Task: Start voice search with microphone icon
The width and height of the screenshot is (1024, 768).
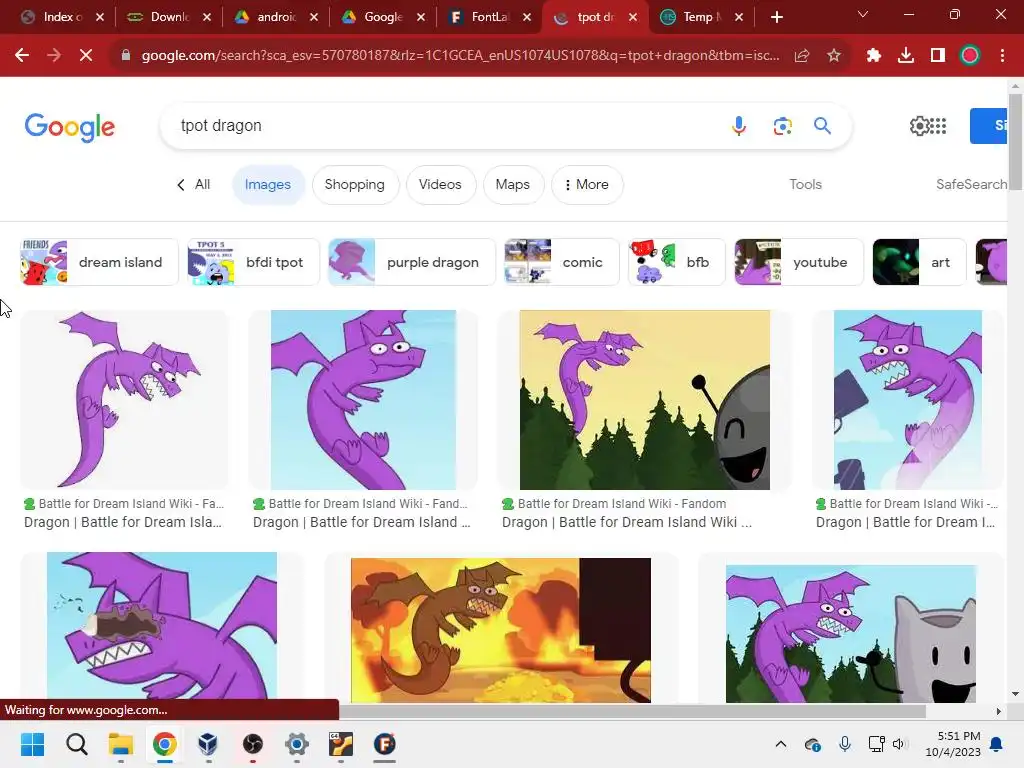Action: (x=739, y=125)
